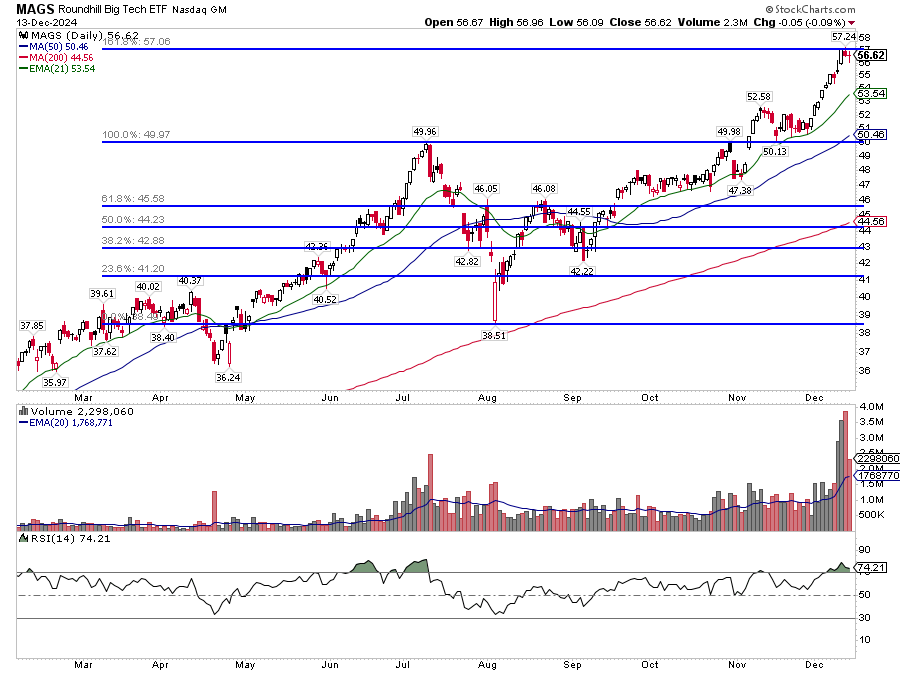Click the 37.85 price annotation
Image resolution: width=900 pixels, height=673 pixels.
[32, 325]
